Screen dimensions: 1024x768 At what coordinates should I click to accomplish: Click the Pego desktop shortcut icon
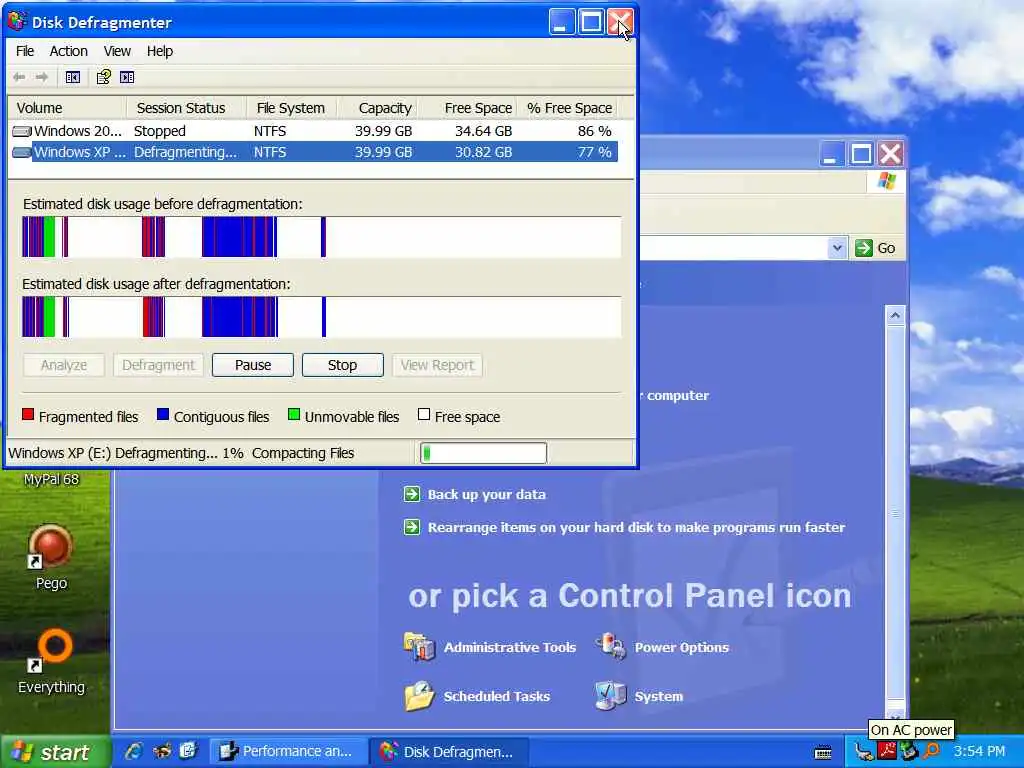click(50, 546)
